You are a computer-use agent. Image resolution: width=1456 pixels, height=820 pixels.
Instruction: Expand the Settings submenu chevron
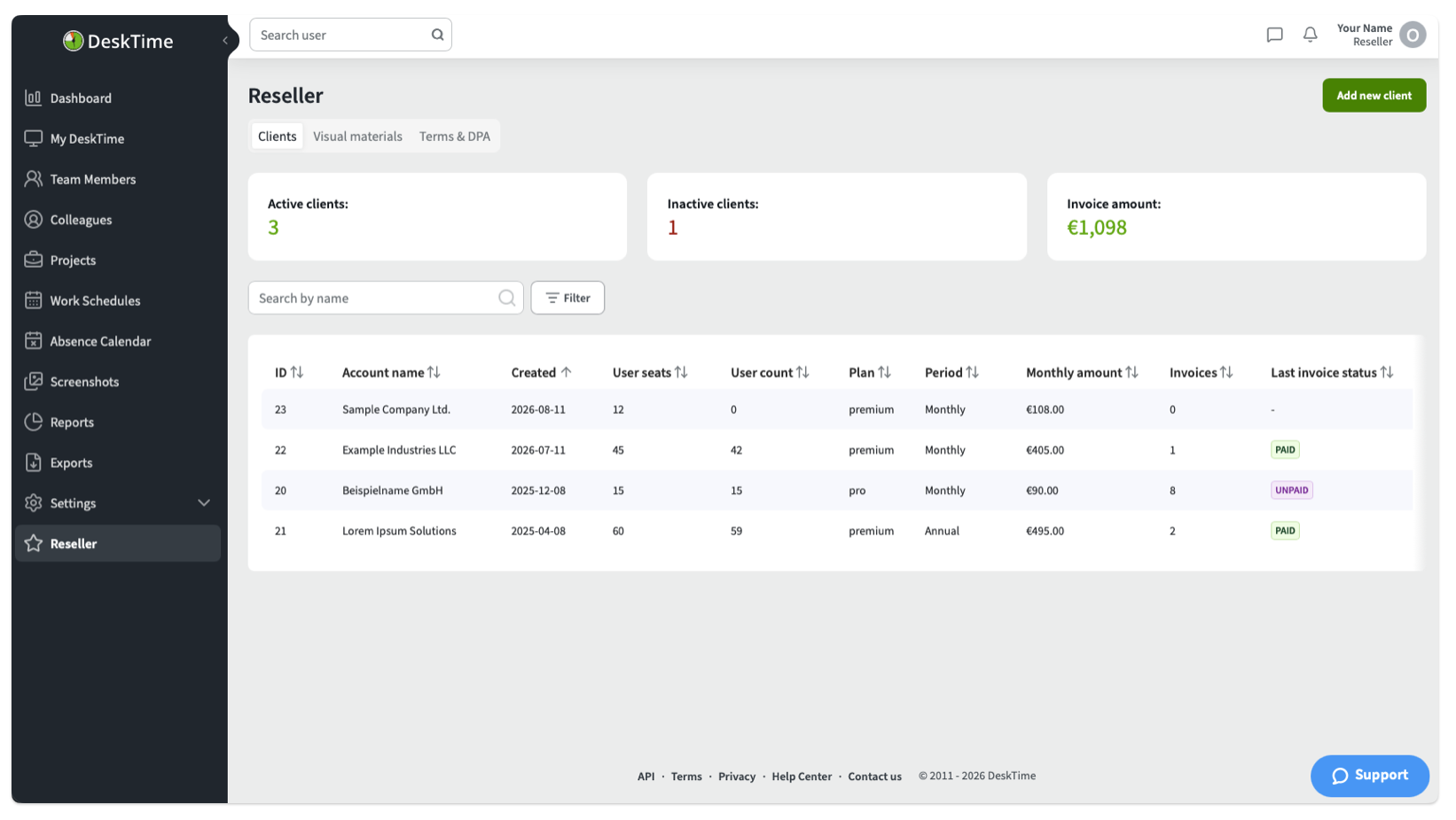click(x=204, y=503)
